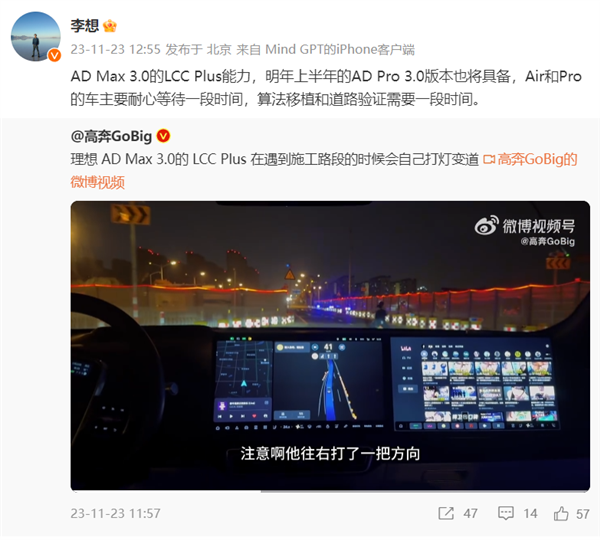Click the video progress bar

[330, 491]
